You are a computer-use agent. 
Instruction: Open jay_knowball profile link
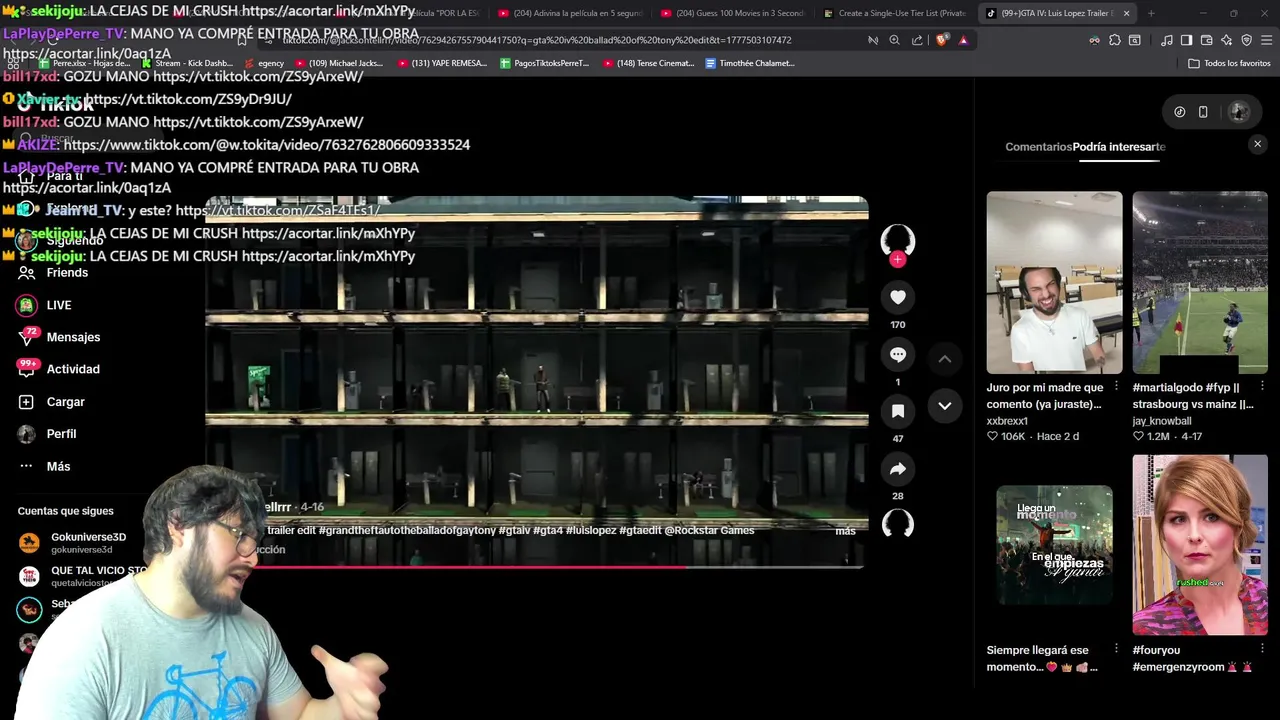click(x=1162, y=421)
